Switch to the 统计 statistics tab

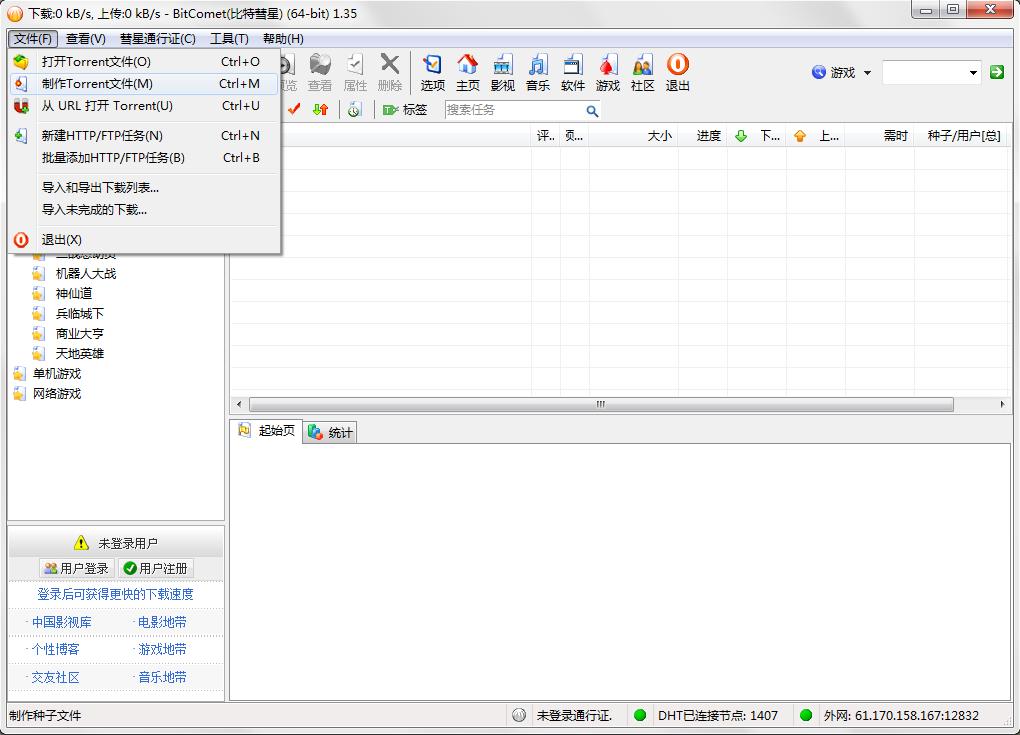330,432
